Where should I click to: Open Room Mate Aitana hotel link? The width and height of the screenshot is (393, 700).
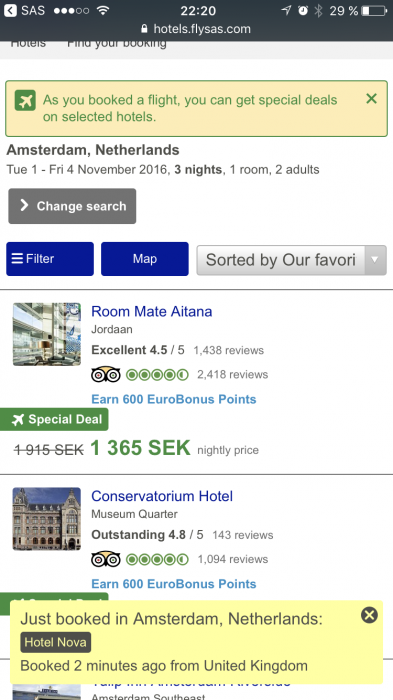(151, 311)
